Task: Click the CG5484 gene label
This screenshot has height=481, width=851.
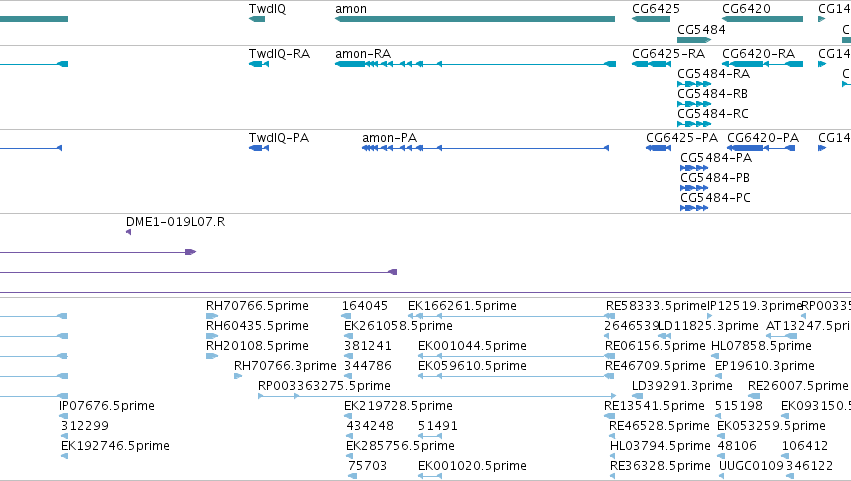Action: tap(701, 29)
